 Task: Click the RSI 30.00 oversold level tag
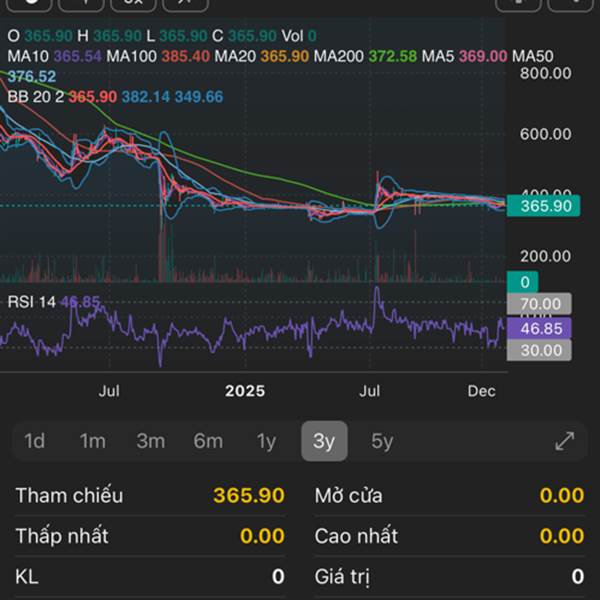[538, 350]
